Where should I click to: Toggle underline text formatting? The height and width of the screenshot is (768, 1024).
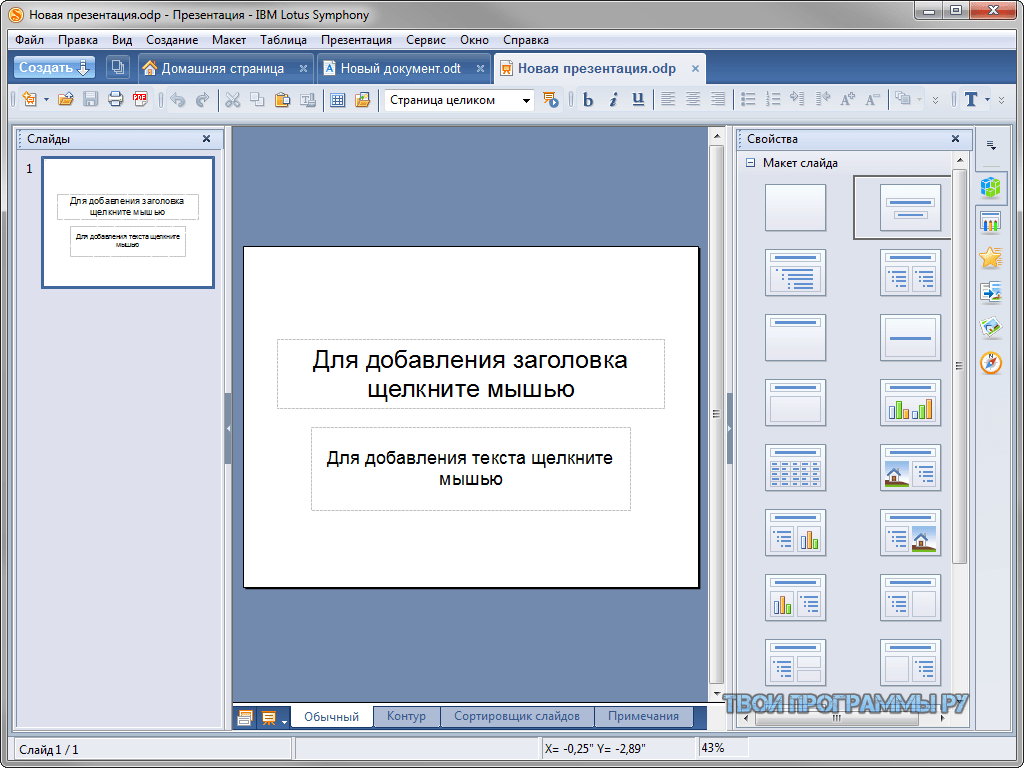(638, 100)
